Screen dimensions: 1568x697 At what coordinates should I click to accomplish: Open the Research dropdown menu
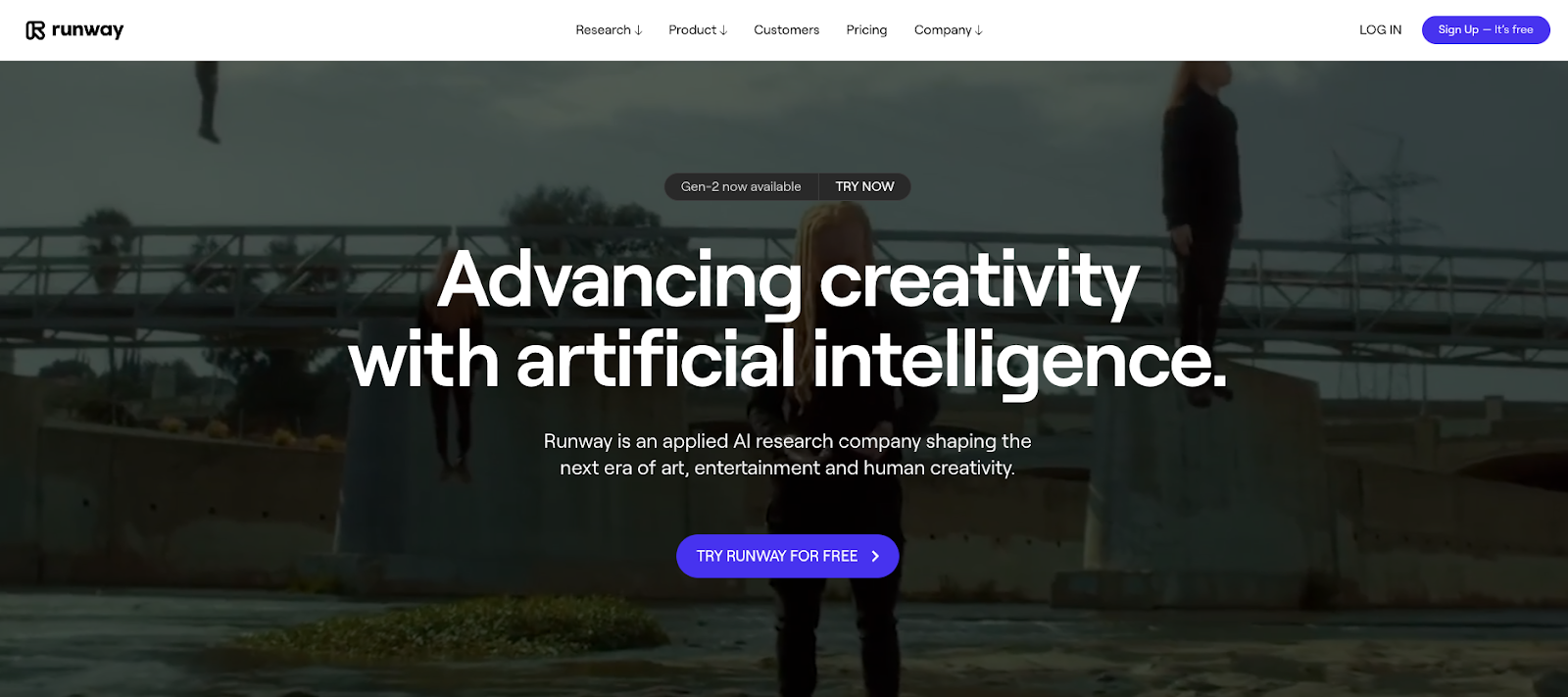coord(609,30)
